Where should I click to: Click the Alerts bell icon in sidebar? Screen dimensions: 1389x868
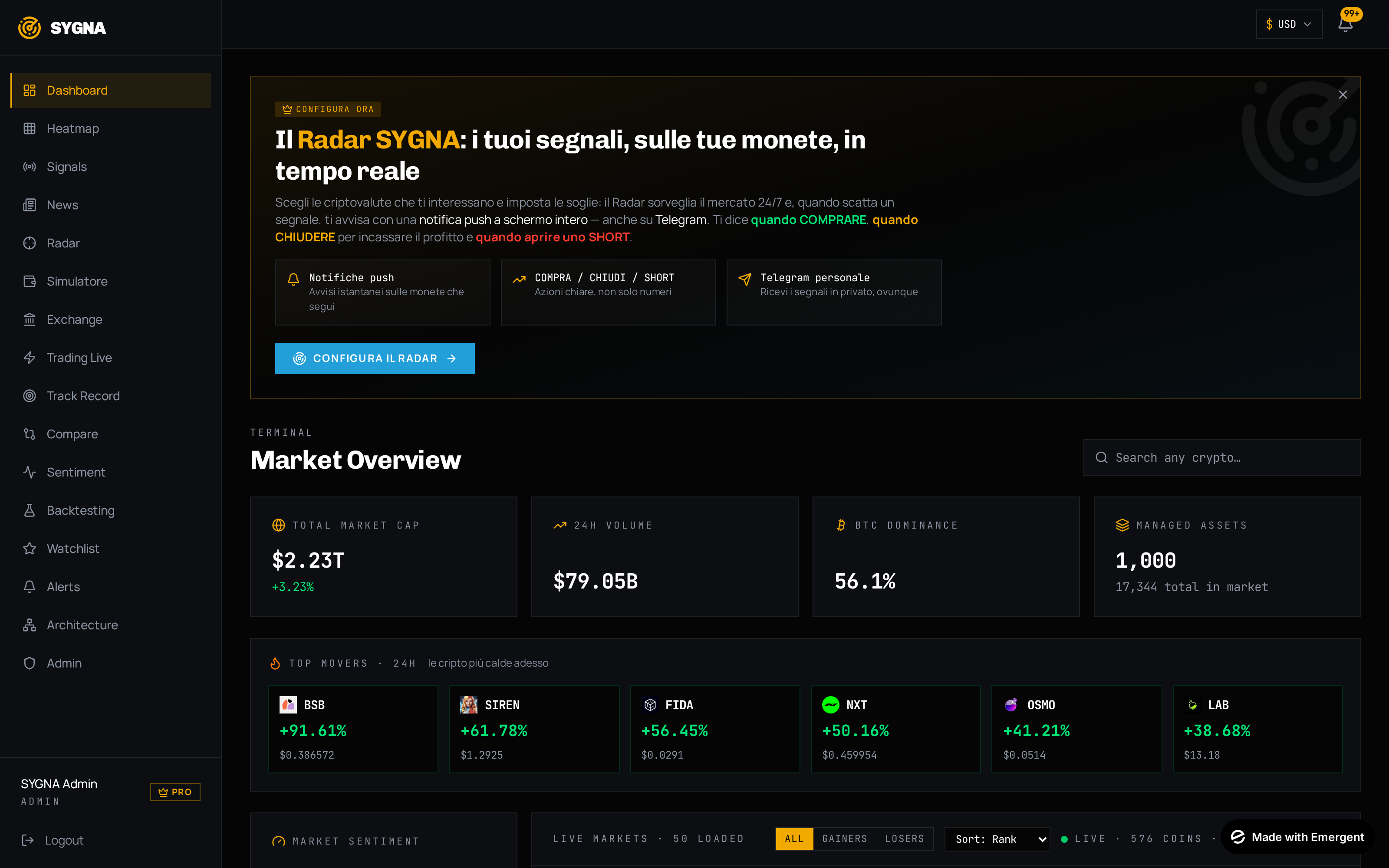[29, 587]
